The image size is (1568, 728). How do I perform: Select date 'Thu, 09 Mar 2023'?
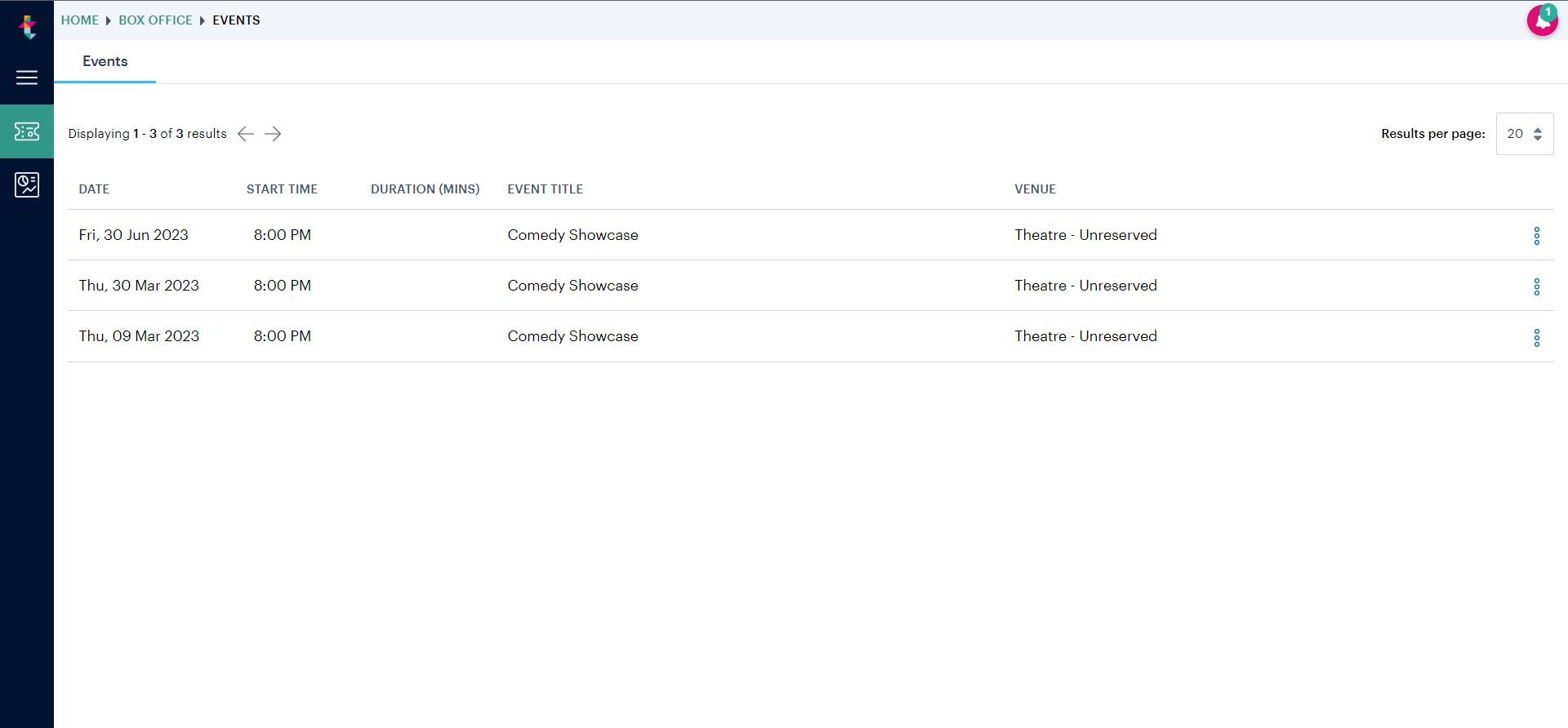pos(139,336)
